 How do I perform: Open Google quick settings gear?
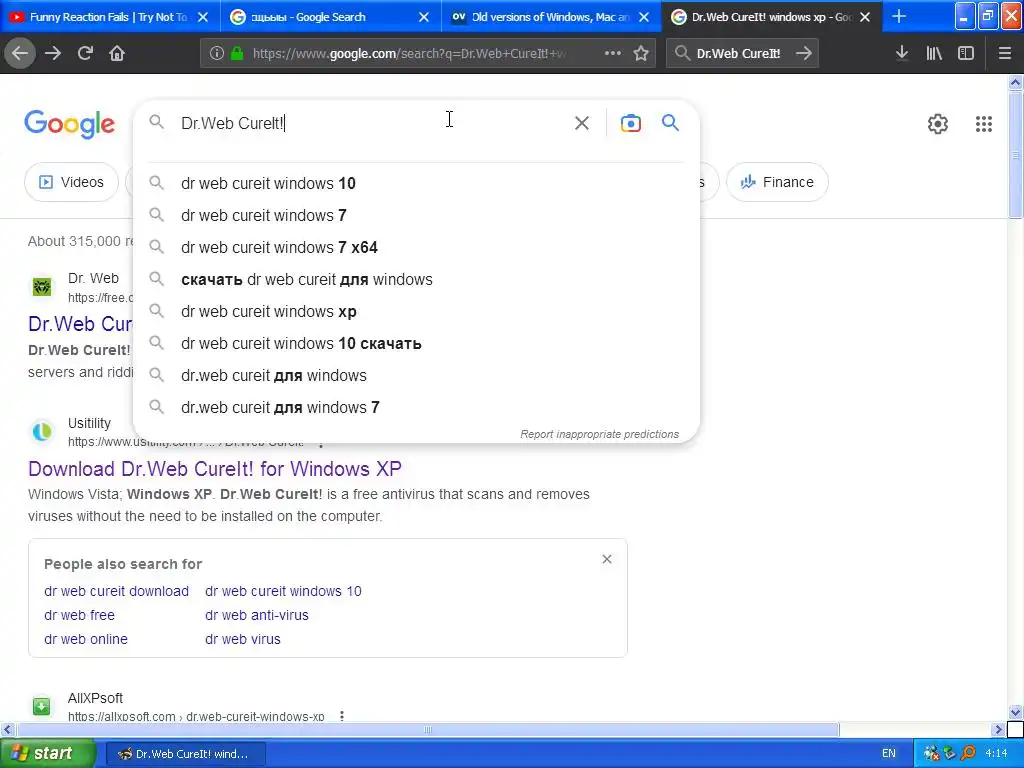click(938, 123)
